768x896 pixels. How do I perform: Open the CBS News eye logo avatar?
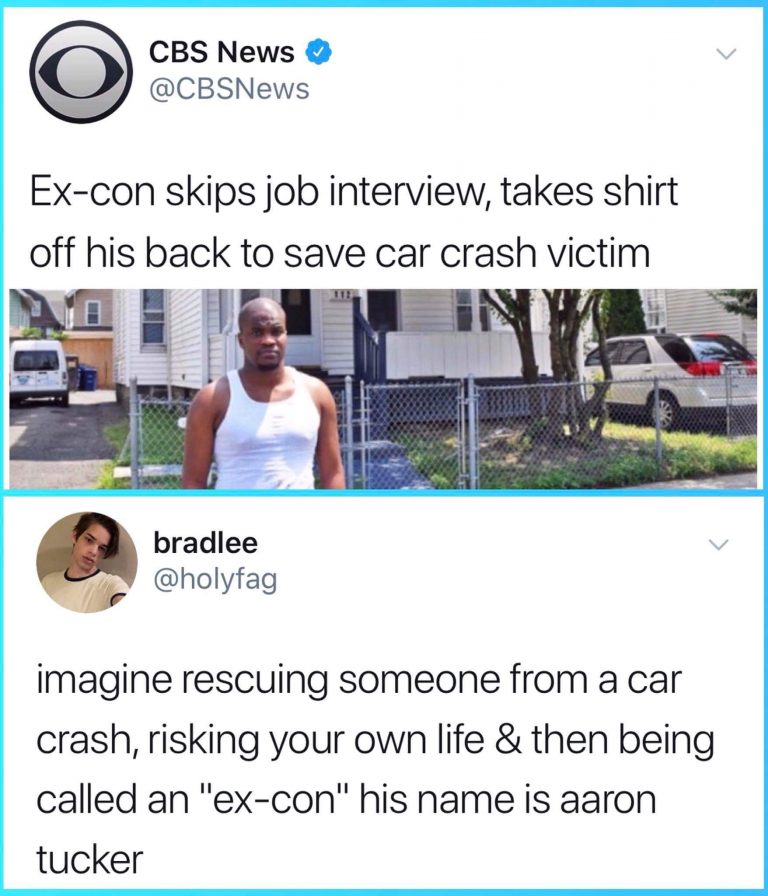(81, 71)
